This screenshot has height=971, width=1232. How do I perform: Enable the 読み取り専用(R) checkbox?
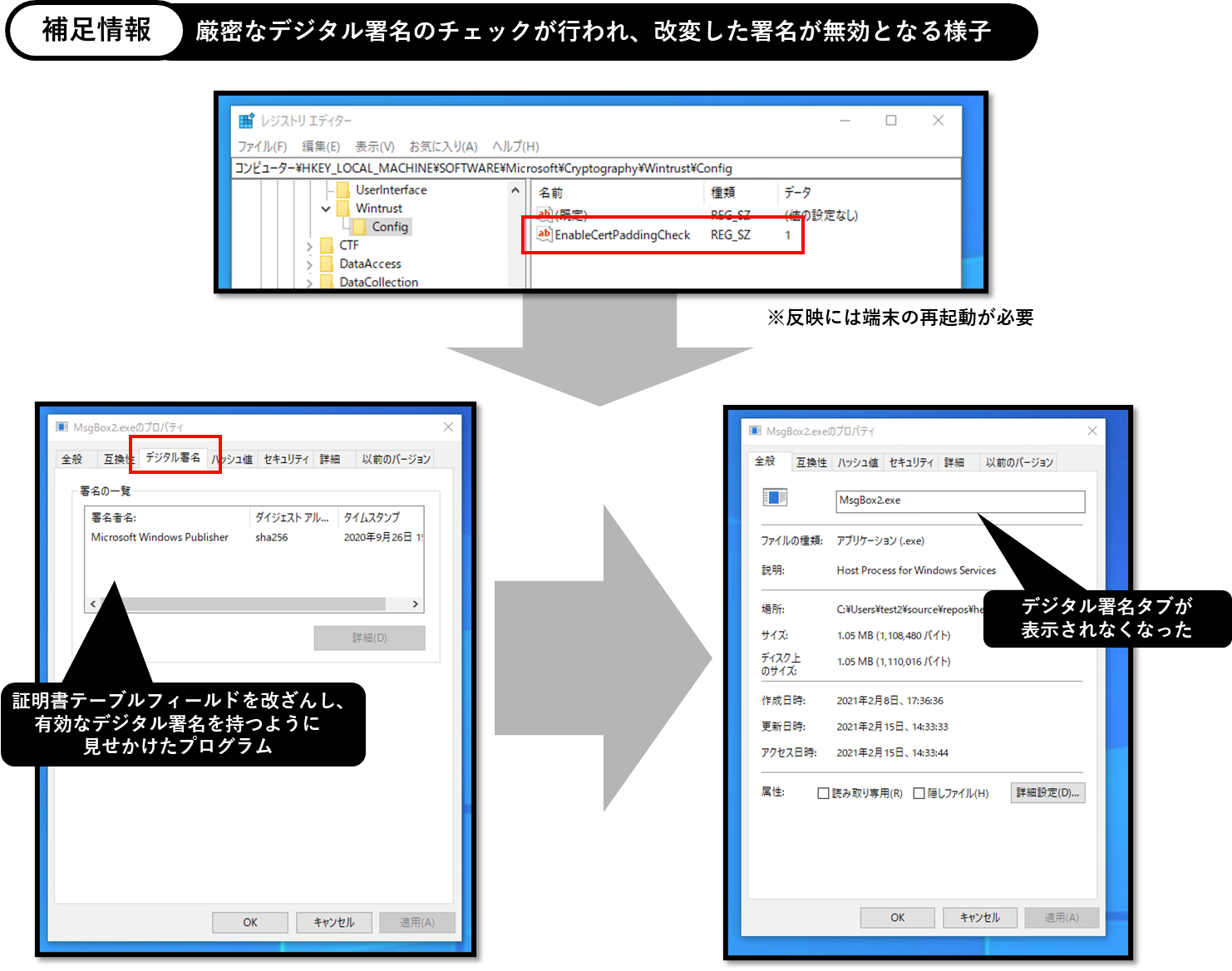click(823, 793)
